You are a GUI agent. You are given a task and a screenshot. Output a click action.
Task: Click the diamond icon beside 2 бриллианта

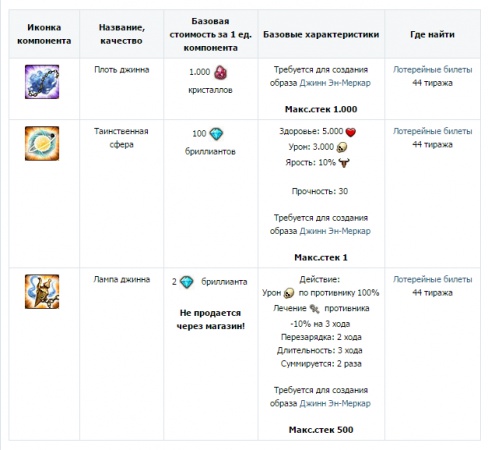tap(186, 282)
